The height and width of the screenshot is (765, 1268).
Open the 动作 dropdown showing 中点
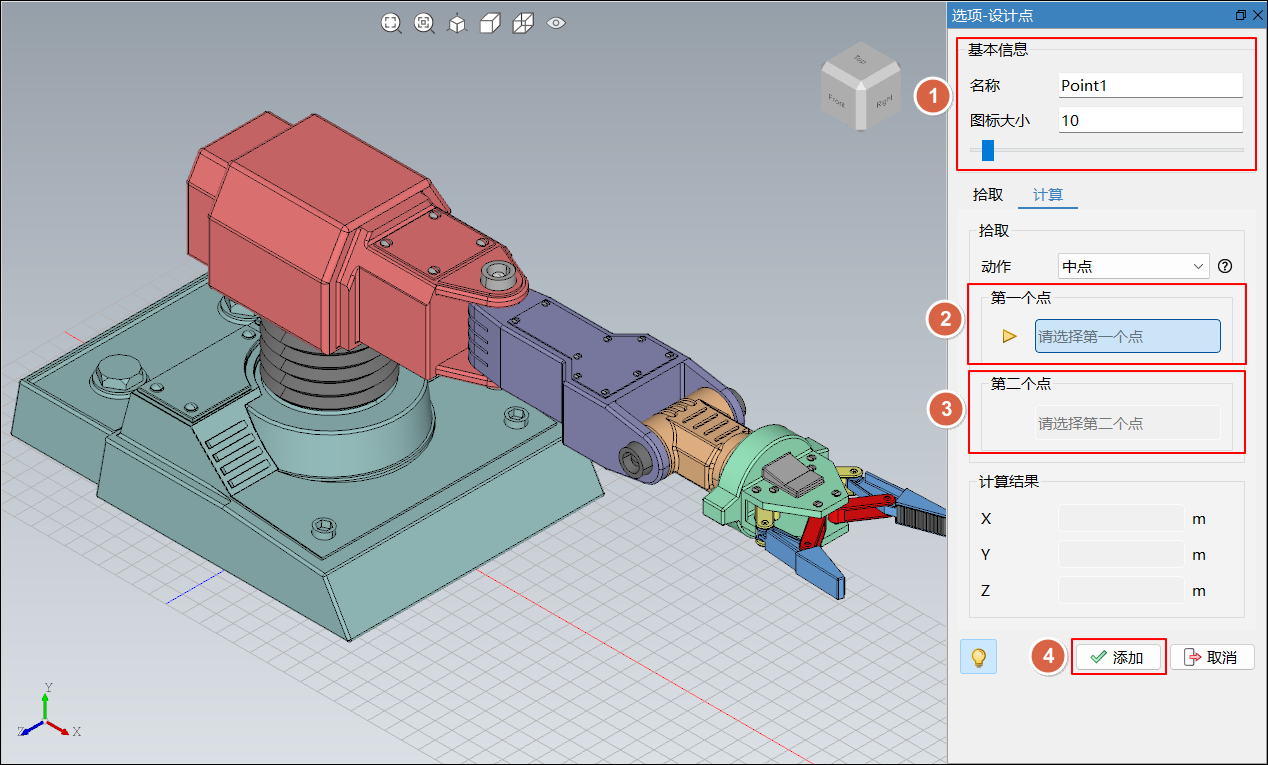point(1133,266)
